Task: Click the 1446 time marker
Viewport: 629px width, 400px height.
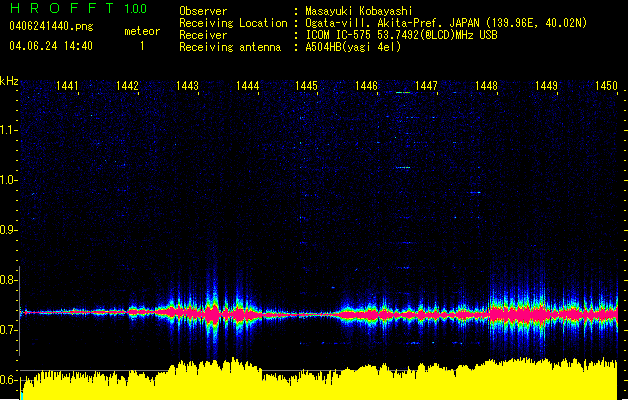Action: (366, 86)
